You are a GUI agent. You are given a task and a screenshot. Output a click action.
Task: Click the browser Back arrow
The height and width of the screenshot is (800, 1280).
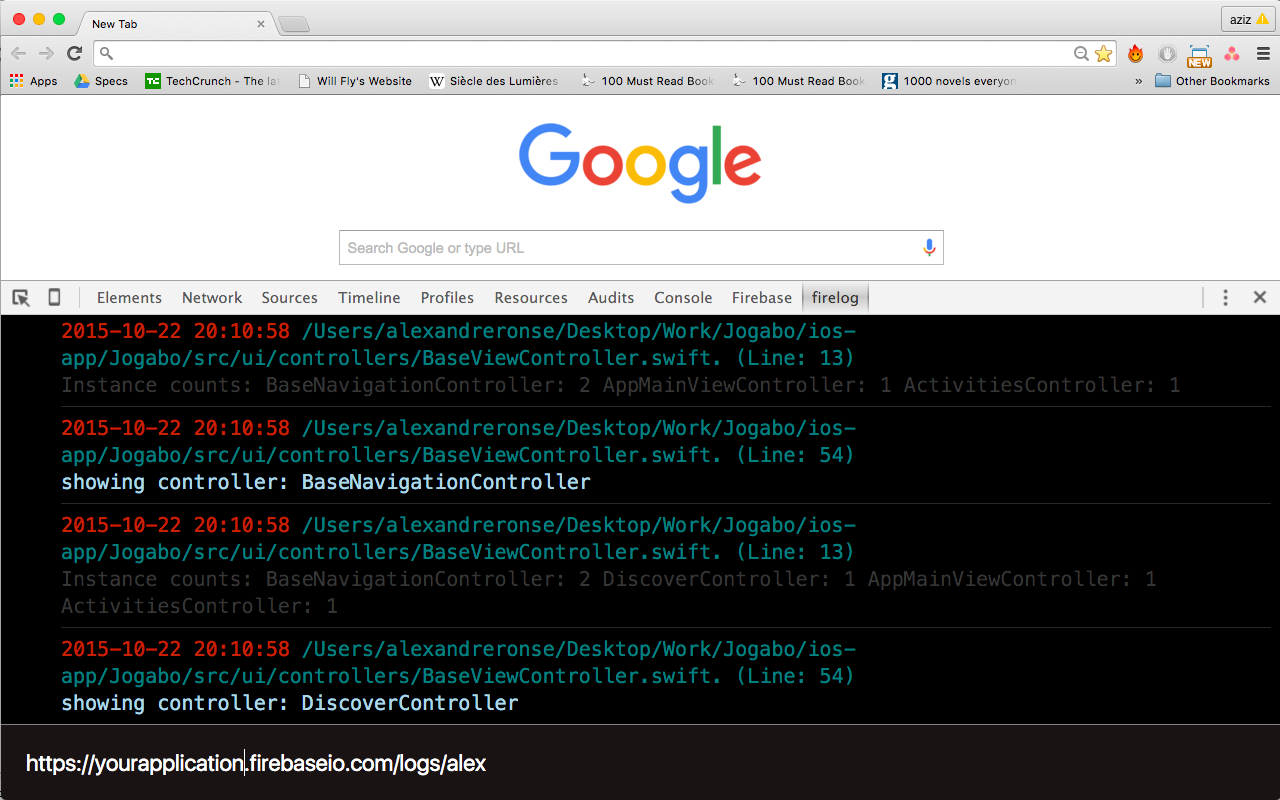point(19,54)
